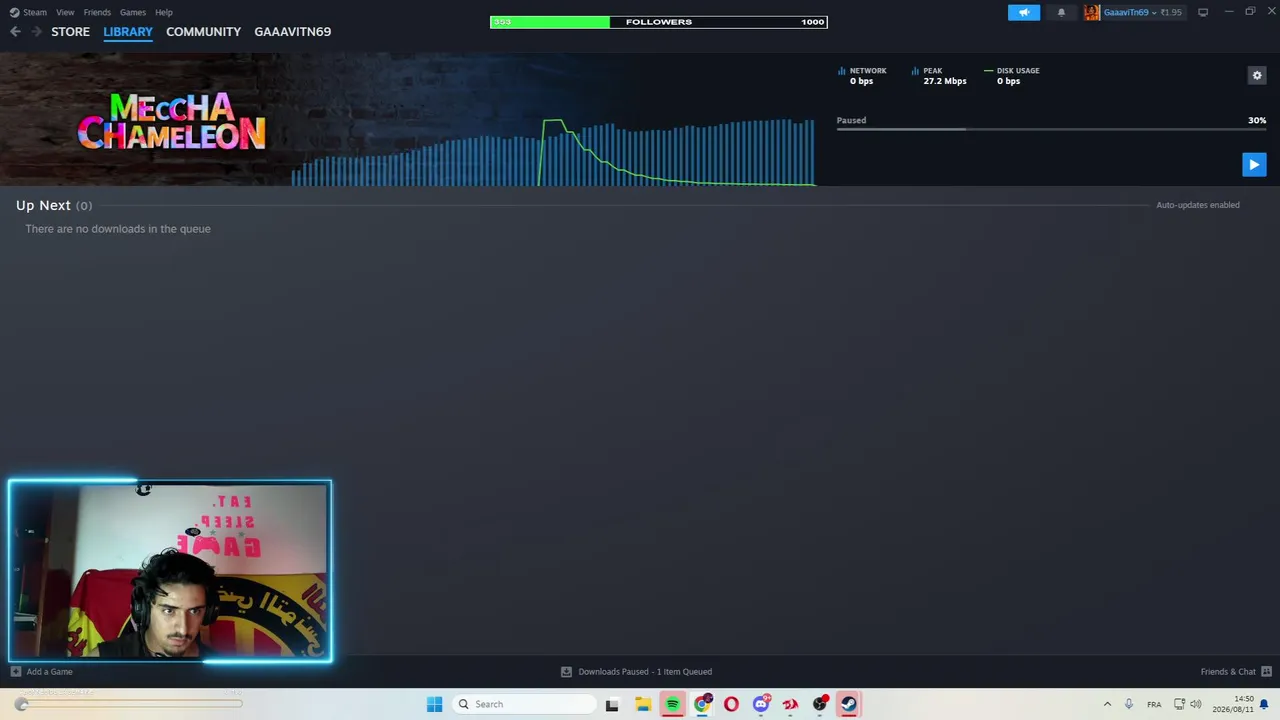
Task: Open the View menu
Action: pyautogui.click(x=65, y=12)
